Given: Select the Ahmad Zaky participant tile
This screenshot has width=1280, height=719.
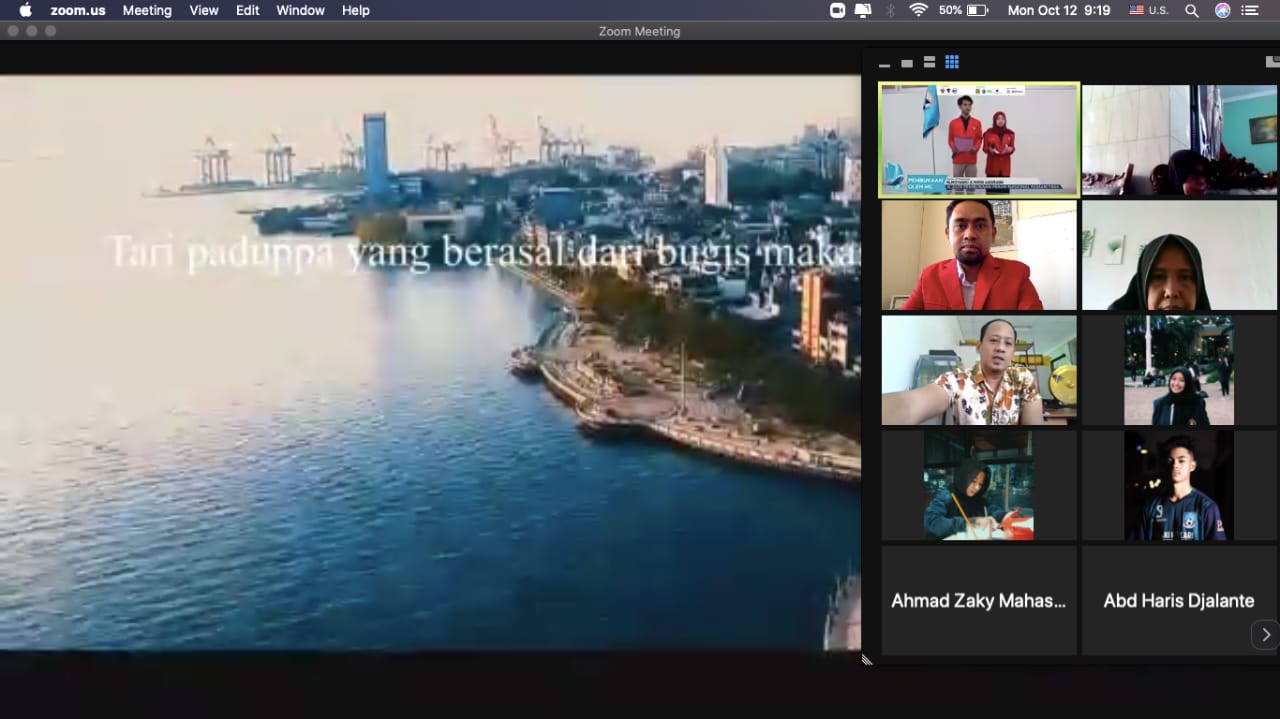Looking at the screenshot, I should pyautogui.click(x=979, y=600).
